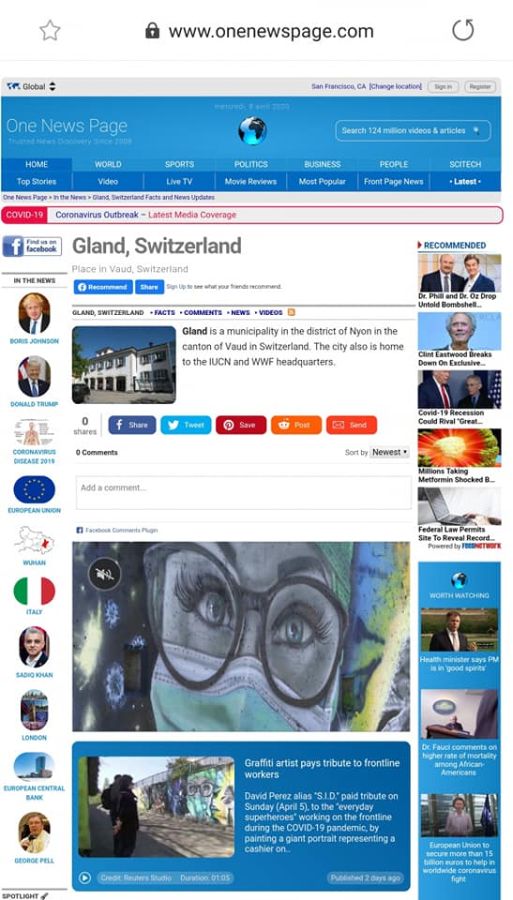Open the SPORTS navigation tab
Viewport: 513px width, 900px height.
tap(180, 164)
